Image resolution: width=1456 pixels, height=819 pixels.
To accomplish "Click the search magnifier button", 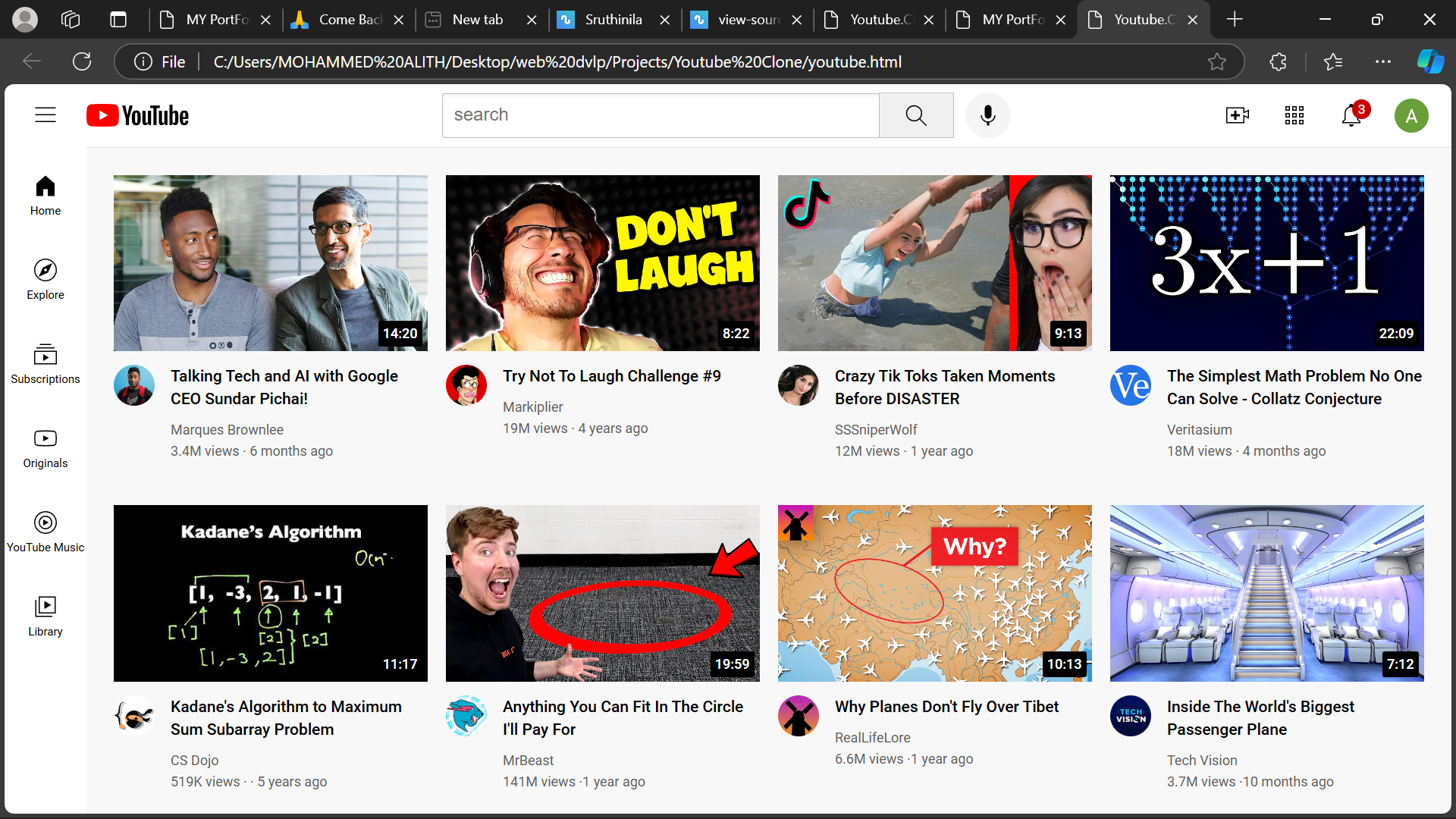I will pyautogui.click(x=916, y=115).
